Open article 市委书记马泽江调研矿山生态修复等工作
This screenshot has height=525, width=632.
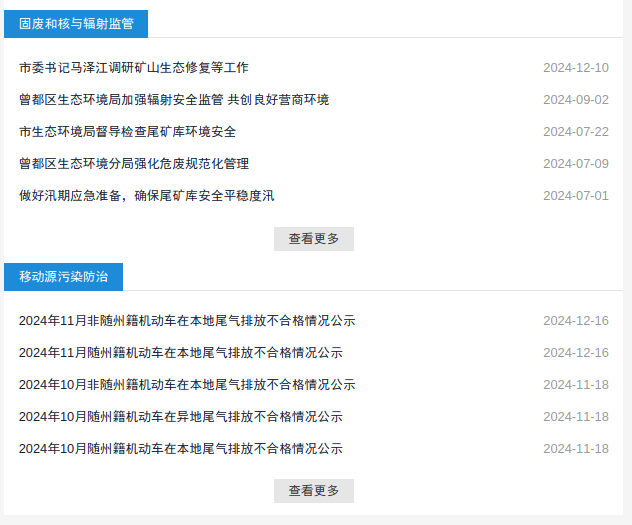133,68
